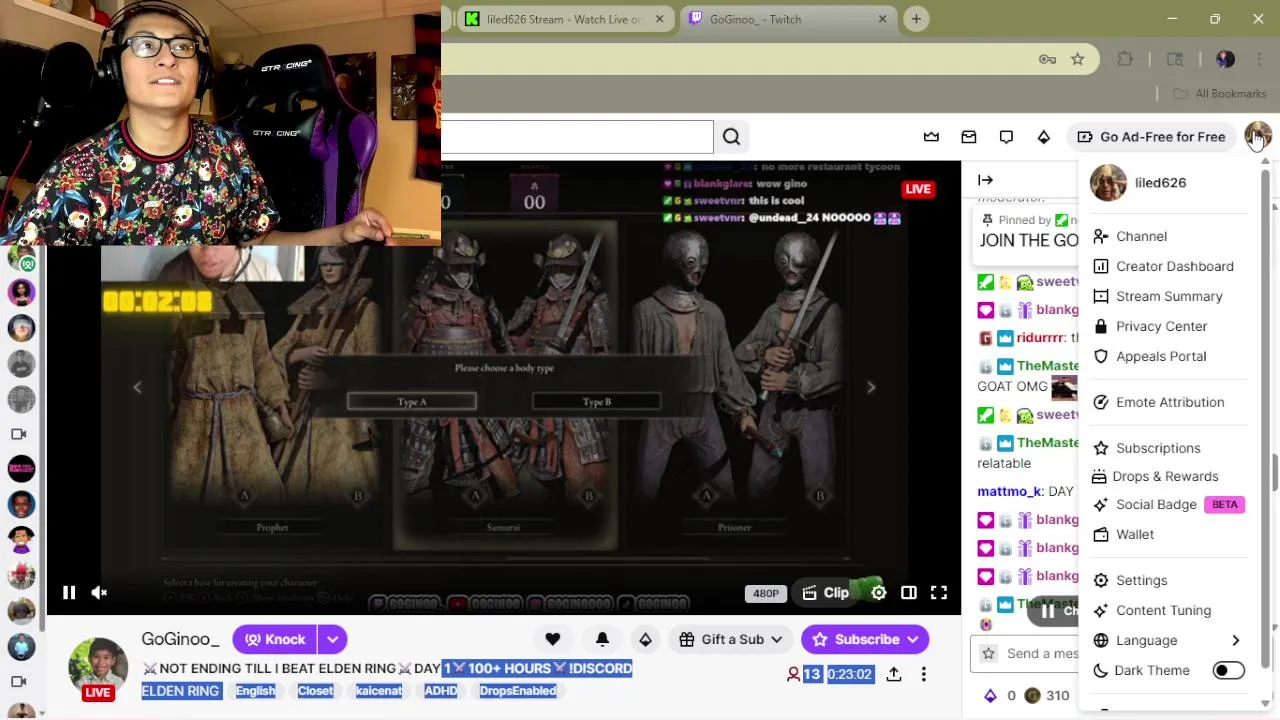This screenshot has height=720, width=1280.
Task: Select Social Badge BETA item
Action: [1167, 504]
